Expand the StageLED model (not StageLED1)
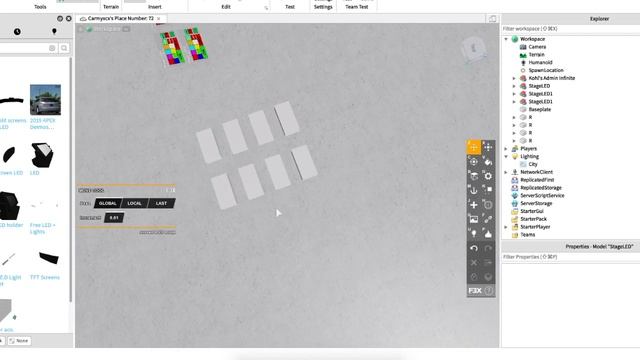The image size is (640, 360). [514, 86]
